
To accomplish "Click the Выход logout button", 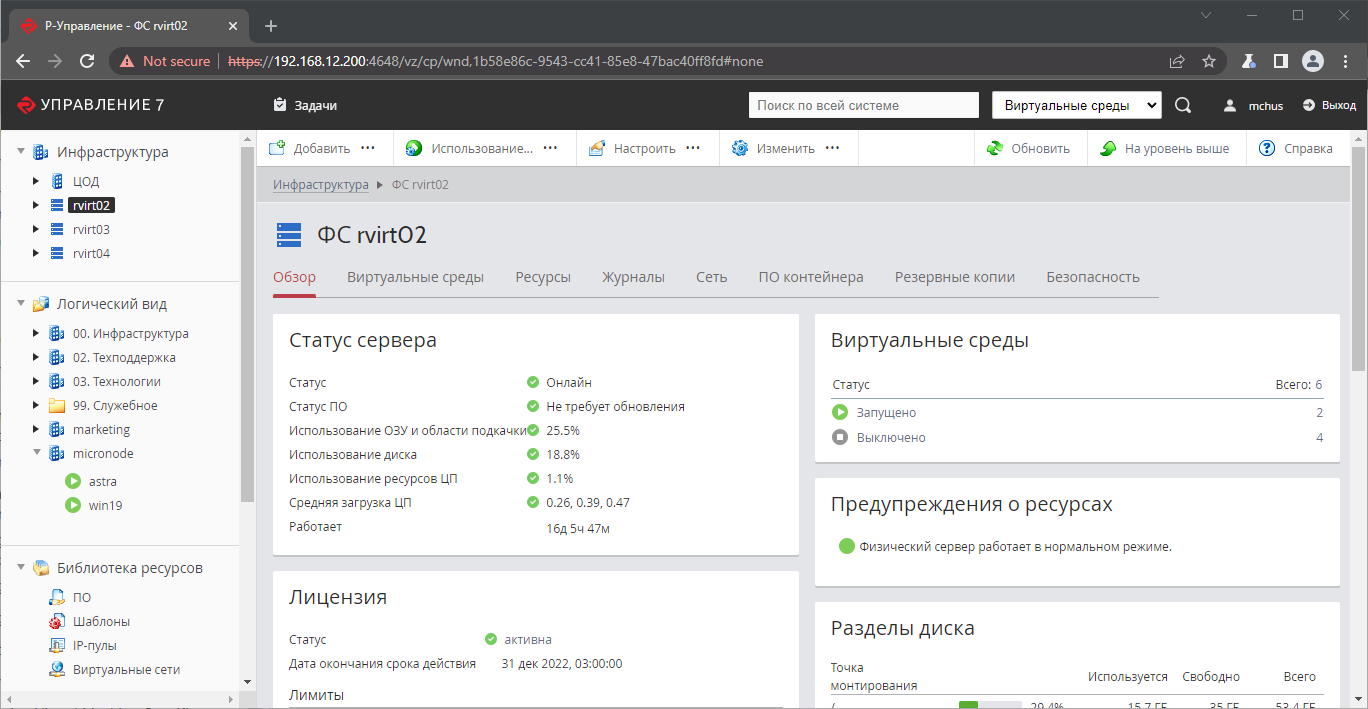I will tap(1329, 105).
